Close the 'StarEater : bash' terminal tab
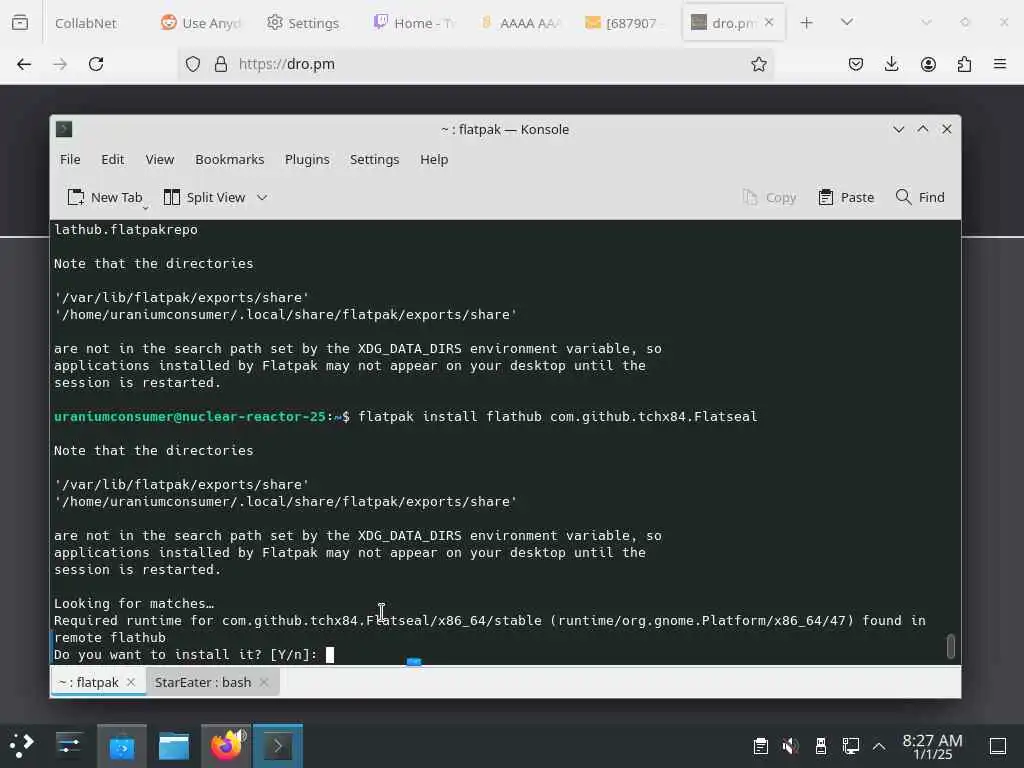 264,682
